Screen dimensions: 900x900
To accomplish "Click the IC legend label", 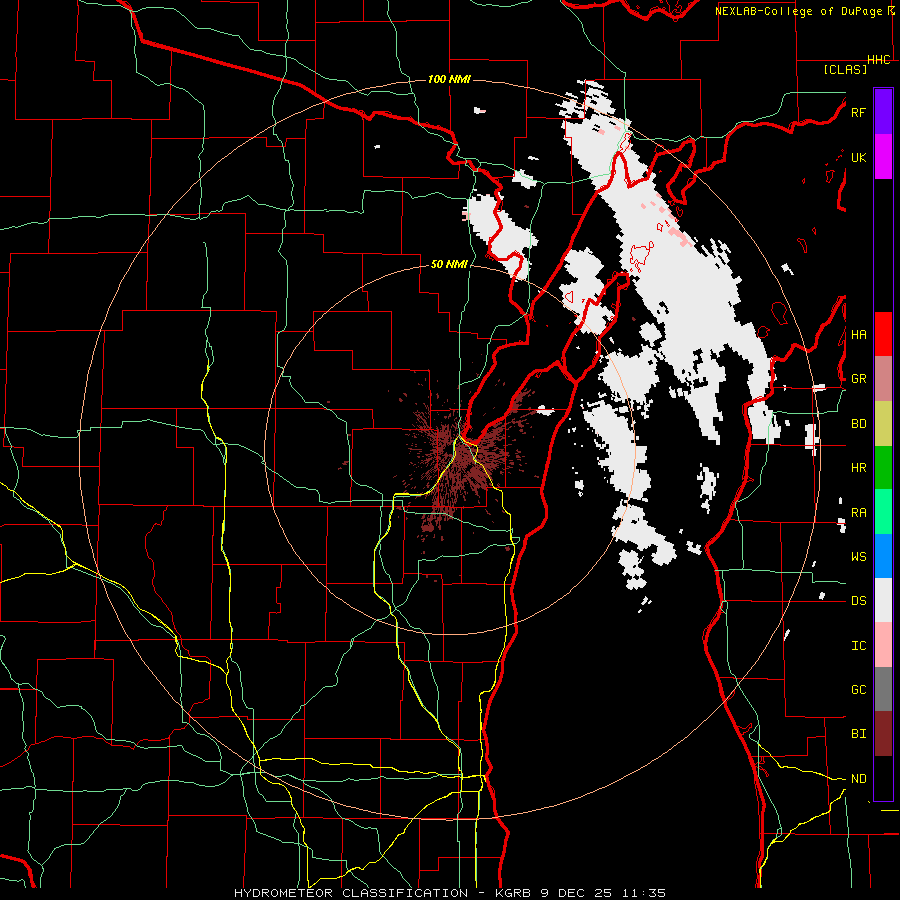I will click(x=858, y=646).
